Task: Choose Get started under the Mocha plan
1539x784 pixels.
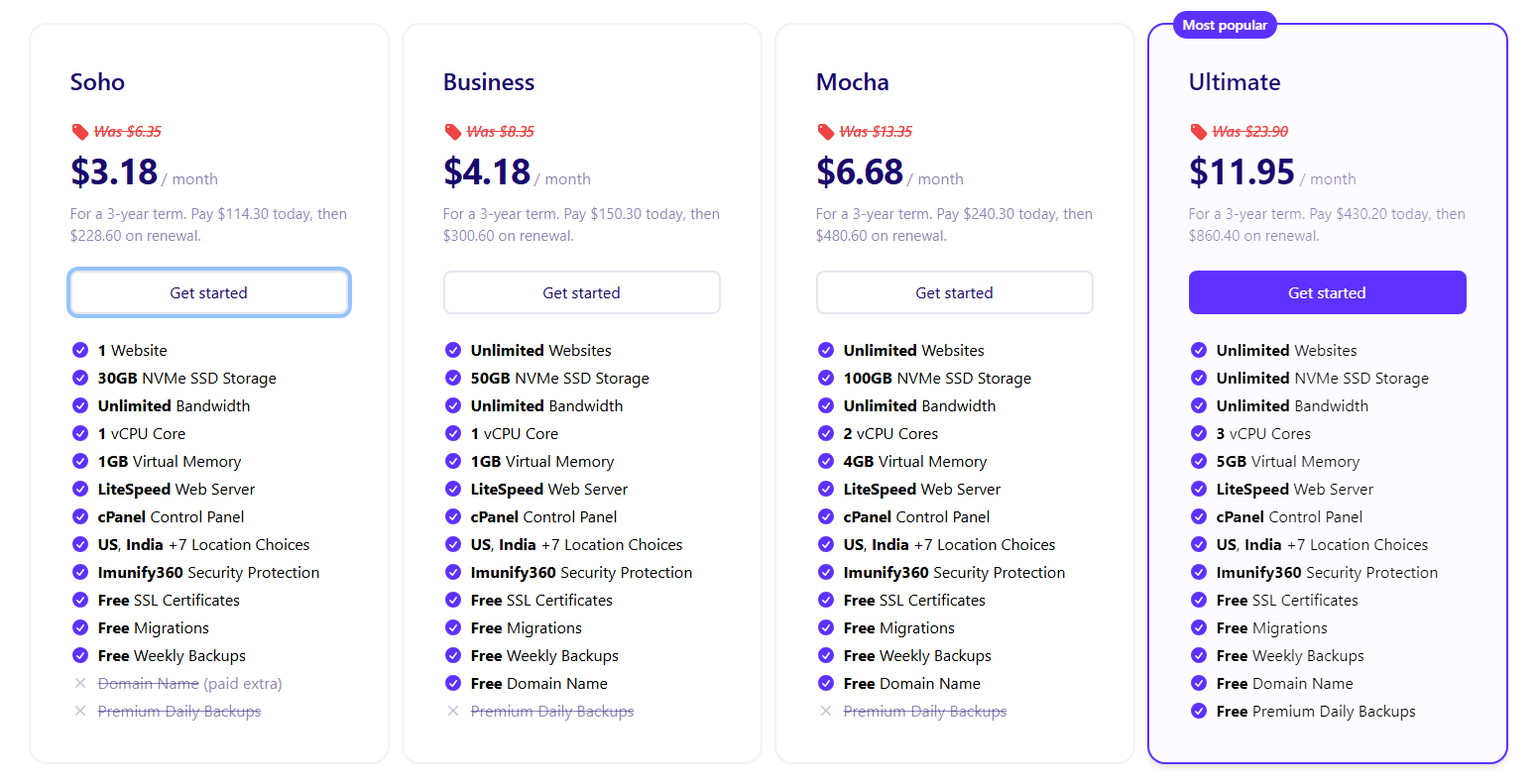Action: coord(955,292)
